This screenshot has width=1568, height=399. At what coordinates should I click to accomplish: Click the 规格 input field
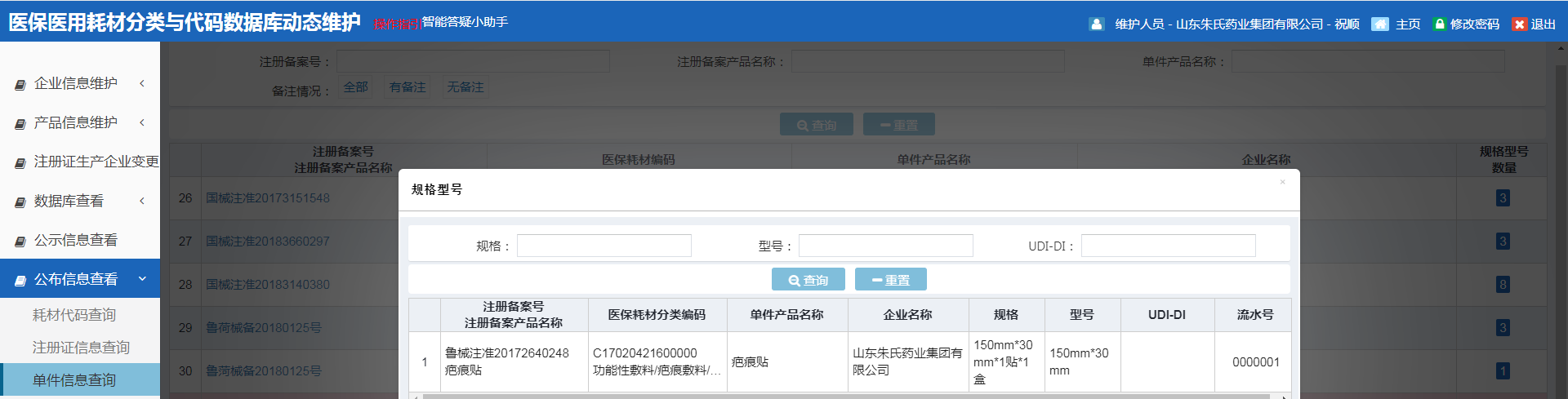pos(604,246)
